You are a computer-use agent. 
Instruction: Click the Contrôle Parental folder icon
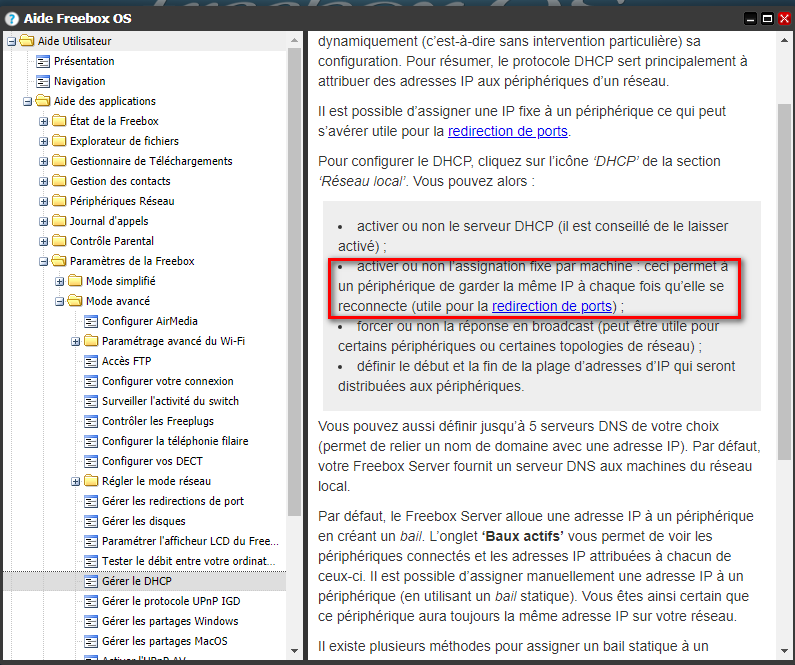tap(59, 241)
